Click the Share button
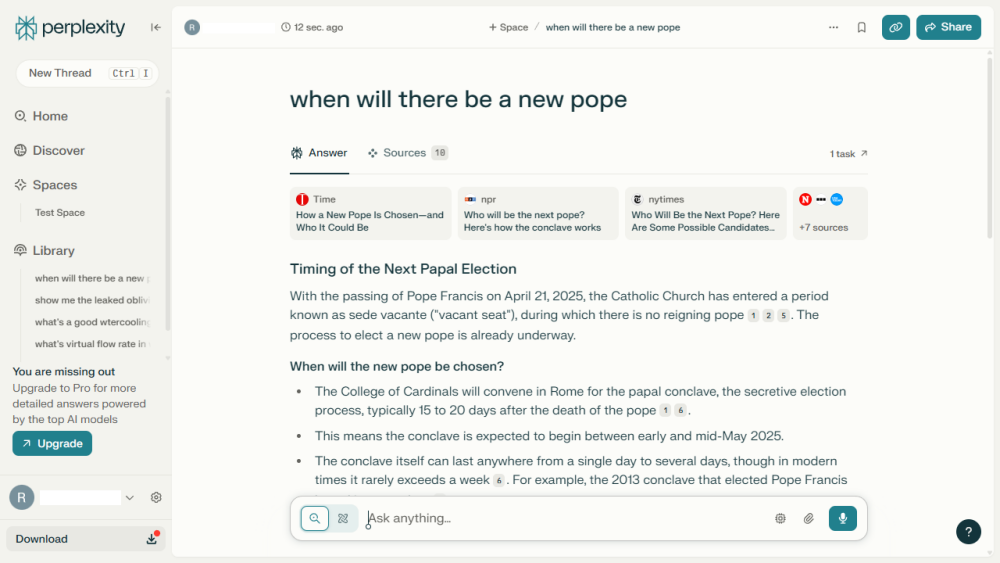 point(947,28)
